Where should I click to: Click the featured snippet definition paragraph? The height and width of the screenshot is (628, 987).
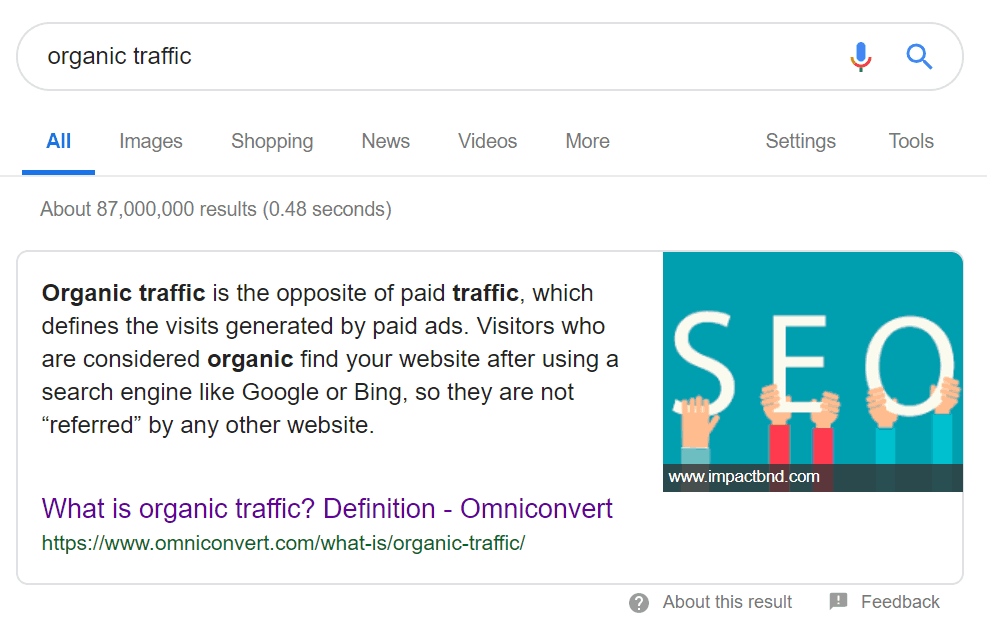click(x=330, y=359)
